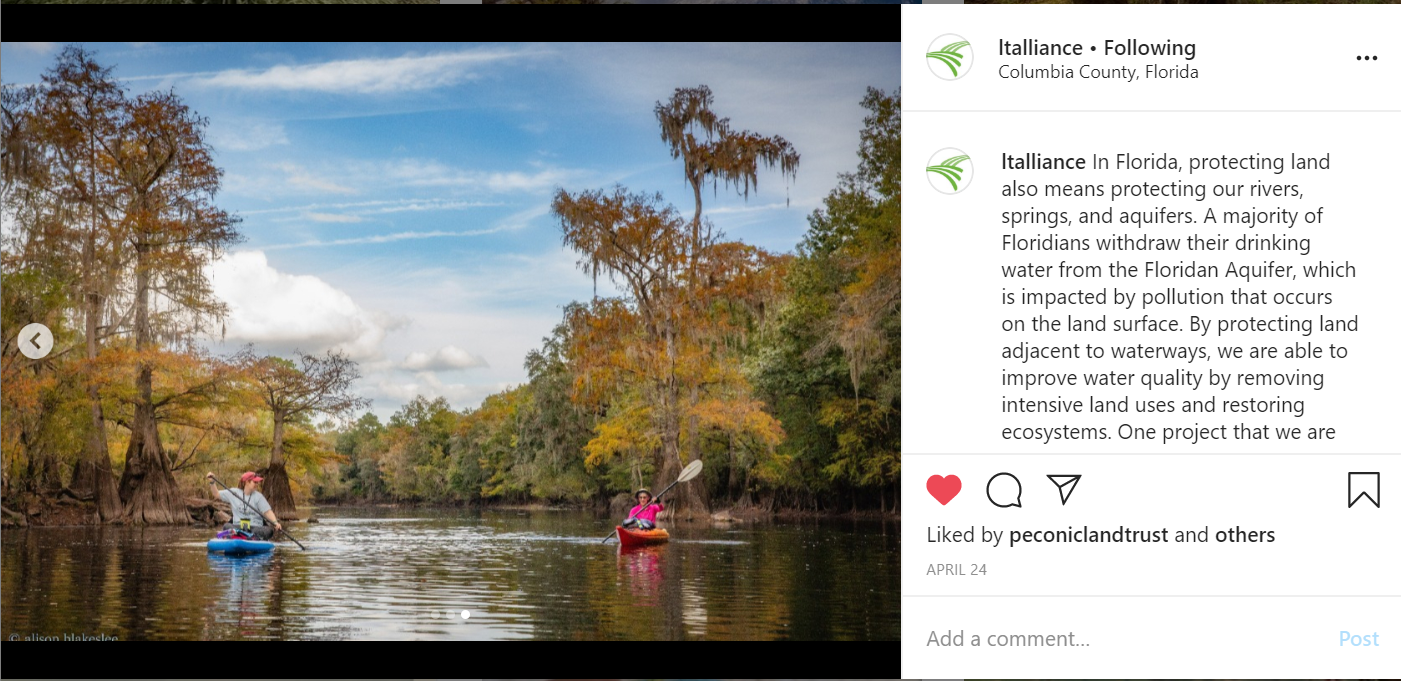This screenshot has width=1401, height=681.
Task: Unlike the post via the red heart icon
Action: tap(945, 489)
